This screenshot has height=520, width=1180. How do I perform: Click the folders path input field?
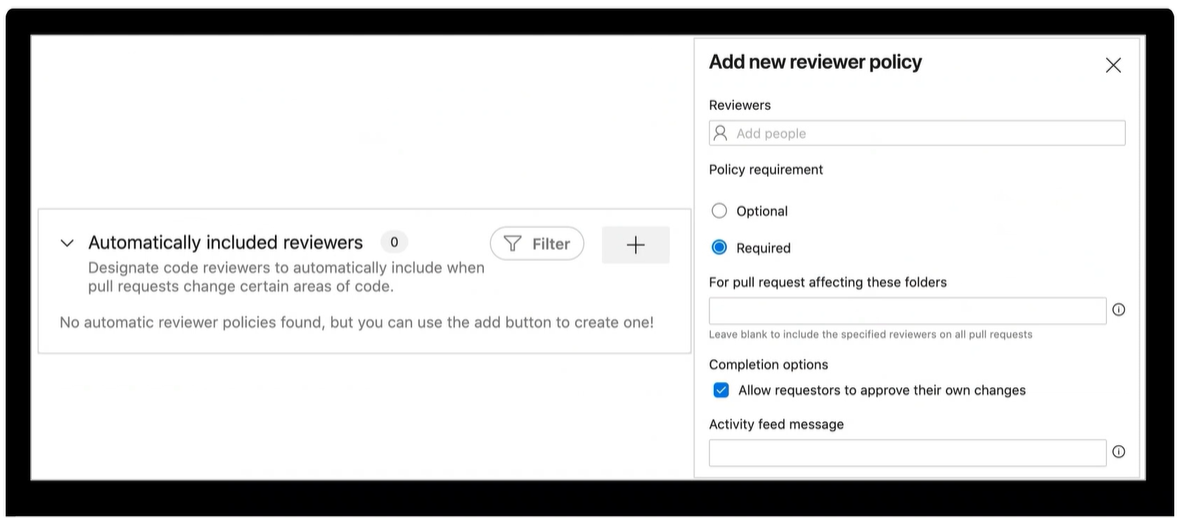pyautogui.click(x=908, y=311)
